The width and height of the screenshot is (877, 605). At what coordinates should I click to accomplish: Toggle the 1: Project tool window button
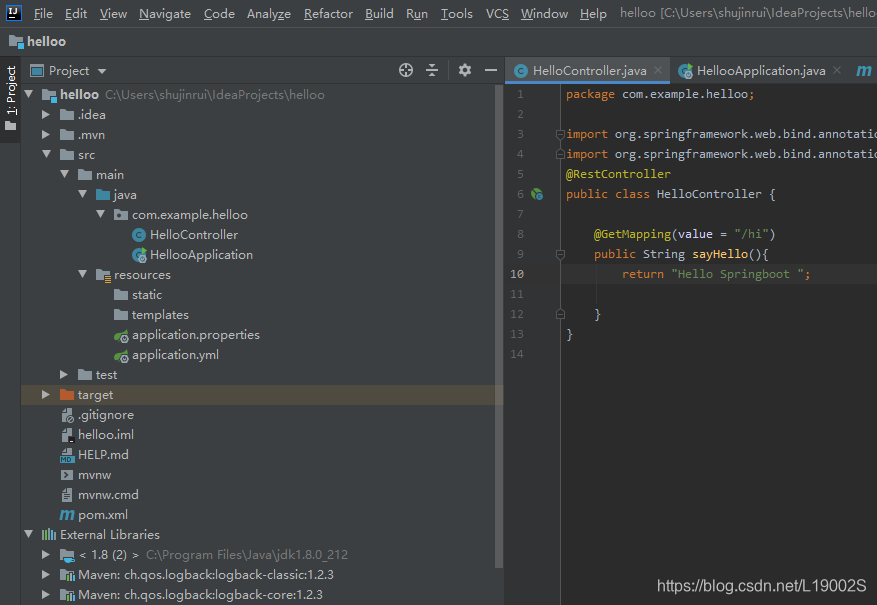point(11,99)
